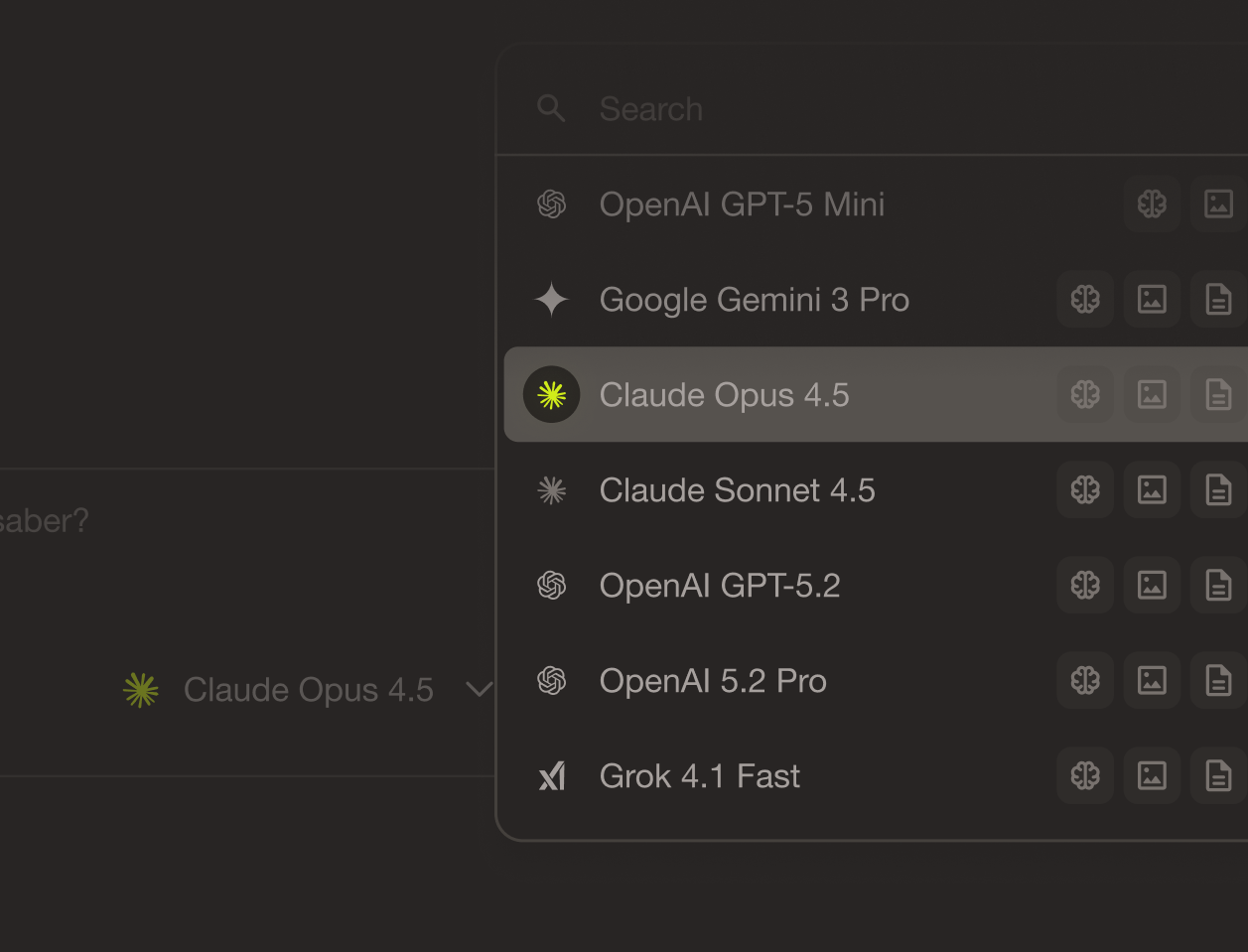Select Claude Sonnet 4.5 from the list
This screenshot has width=1248, height=952.
click(x=737, y=489)
